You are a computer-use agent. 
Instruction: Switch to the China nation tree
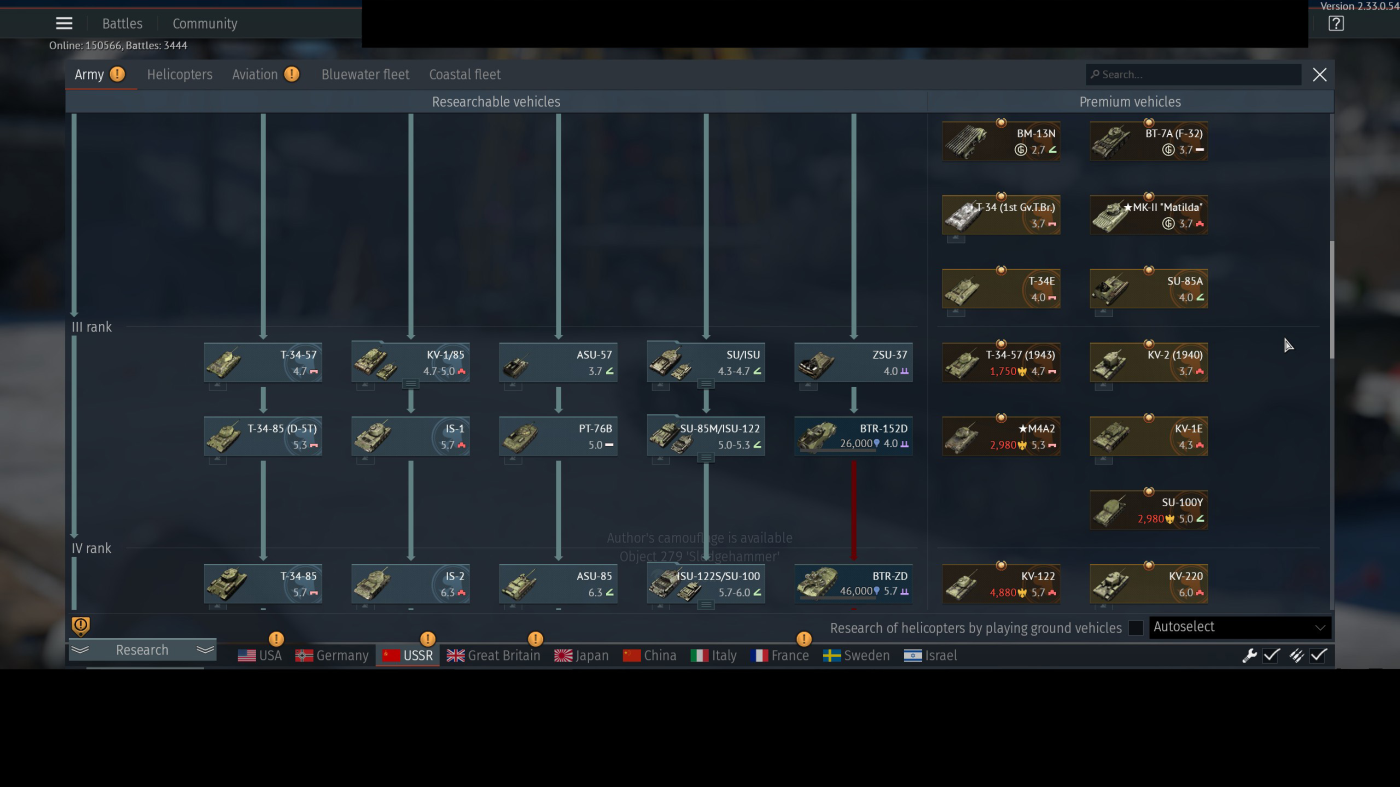point(649,656)
